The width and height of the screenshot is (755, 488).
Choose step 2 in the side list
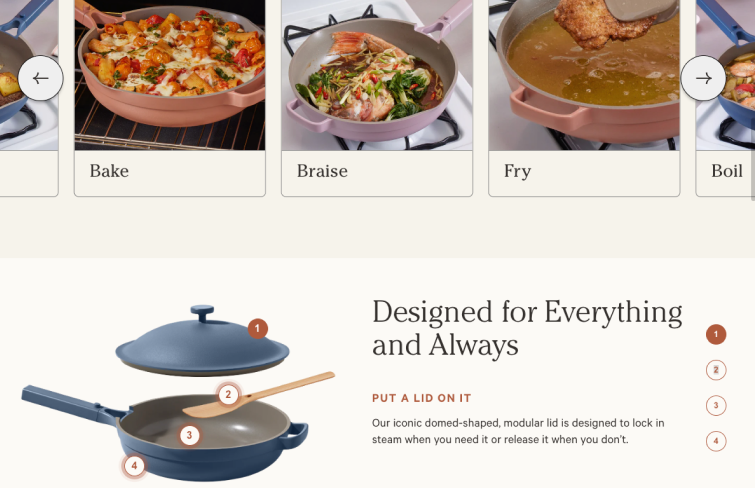click(x=716, y=370)
